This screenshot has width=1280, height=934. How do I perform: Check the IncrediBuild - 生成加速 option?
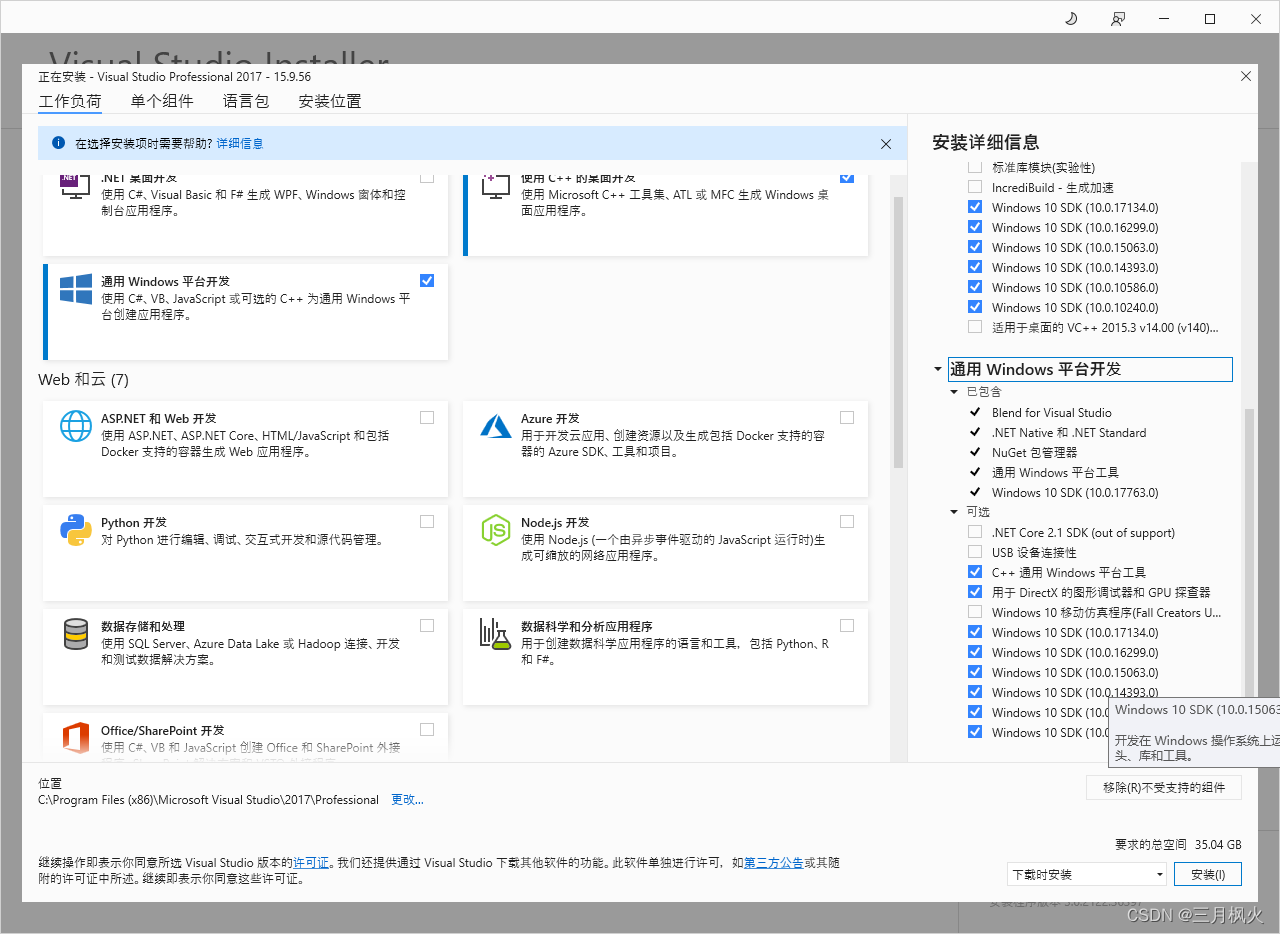(x=975, y=187)
